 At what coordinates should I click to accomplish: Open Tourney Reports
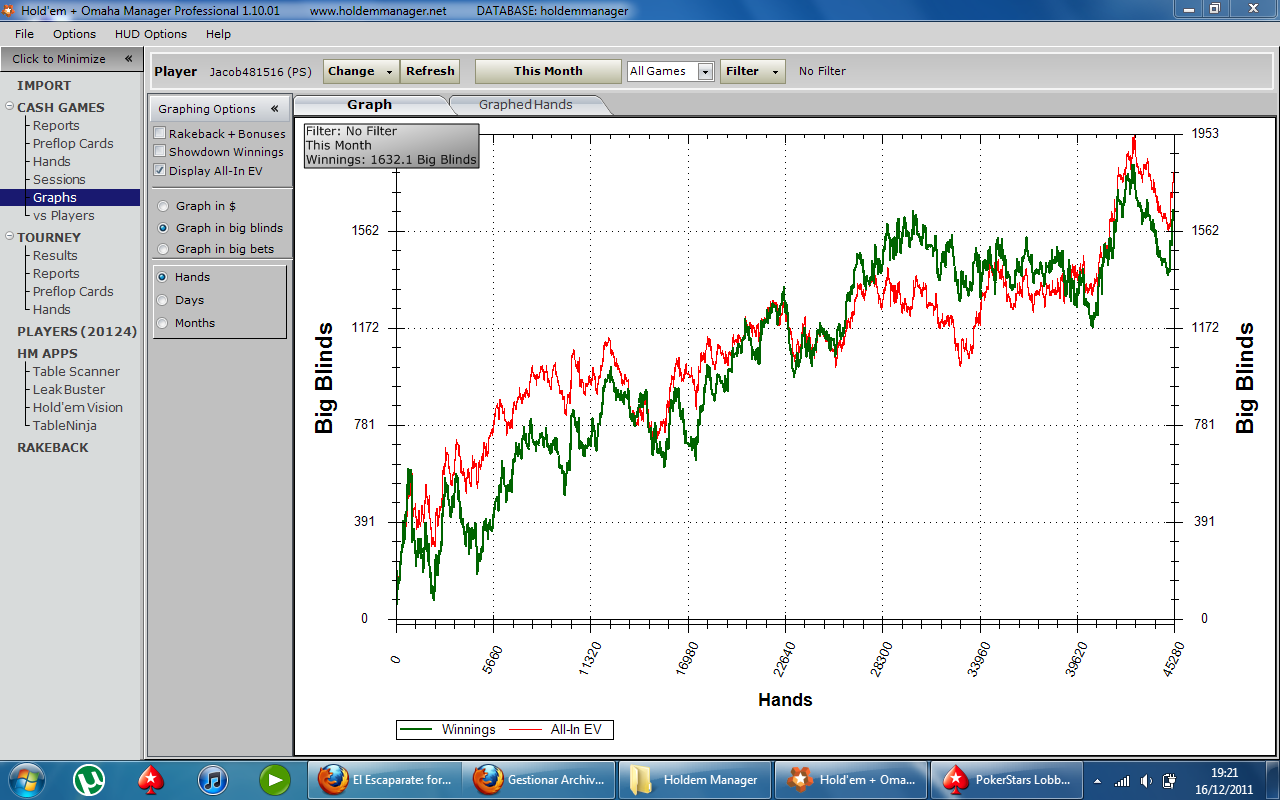56,273
